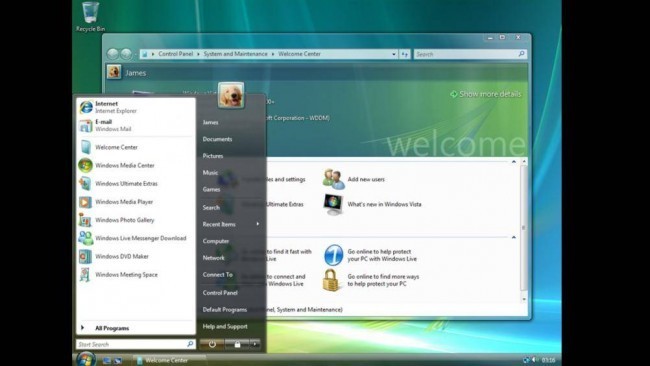Click the Start Search input field
650x366 pixels.
click(136, 344)
